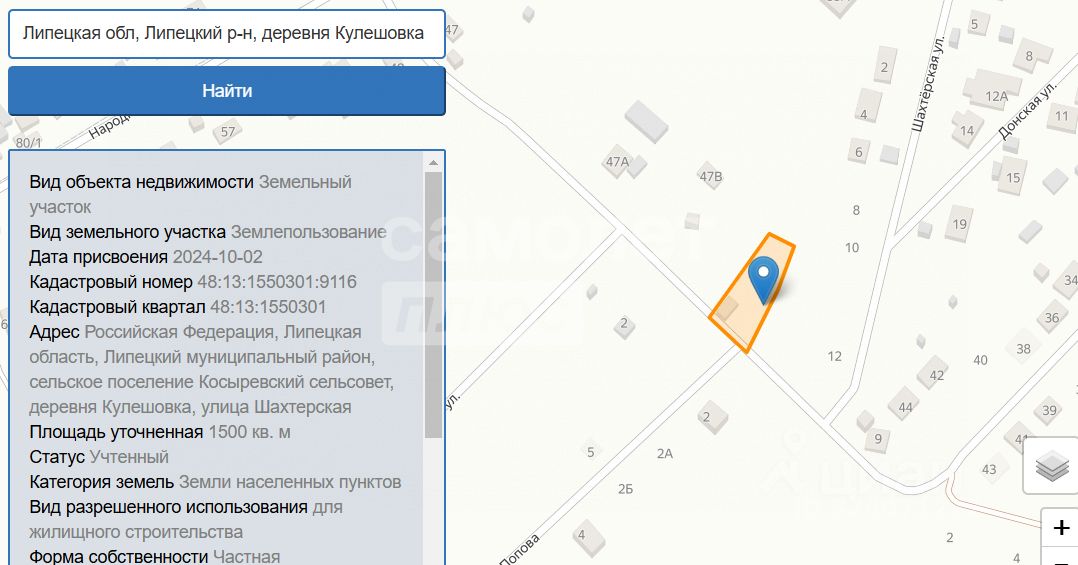Viewport: 1078px width, 565px height.
Task: Click the blue location pin marker
Action: tap(763, 280)
